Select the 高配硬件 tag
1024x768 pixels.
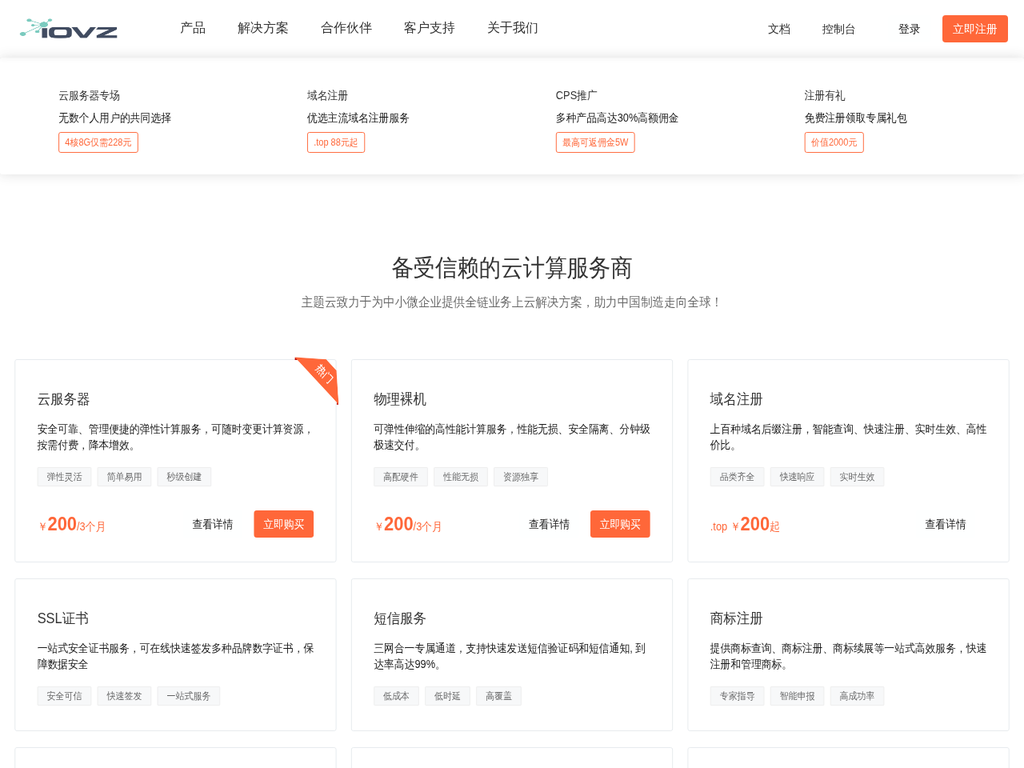coord(400,477)
